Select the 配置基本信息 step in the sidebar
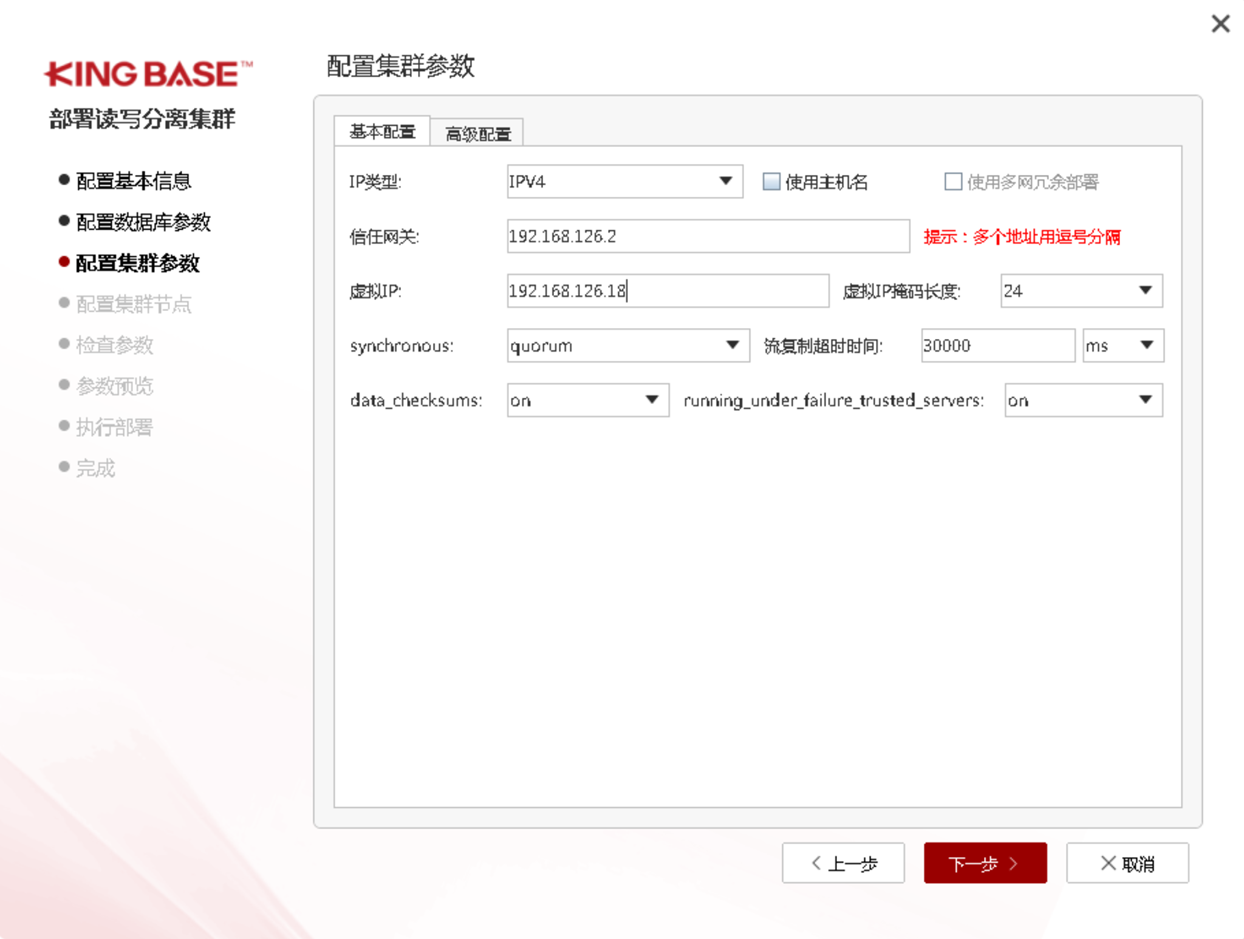 [133, 181]
